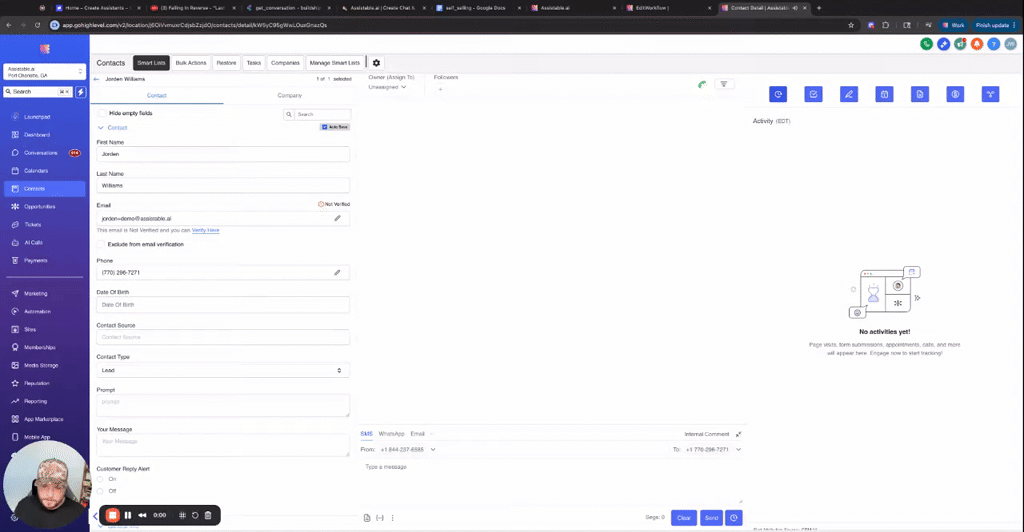
Task: Collapse the Contact section chevron
Action: click(101, 128)
